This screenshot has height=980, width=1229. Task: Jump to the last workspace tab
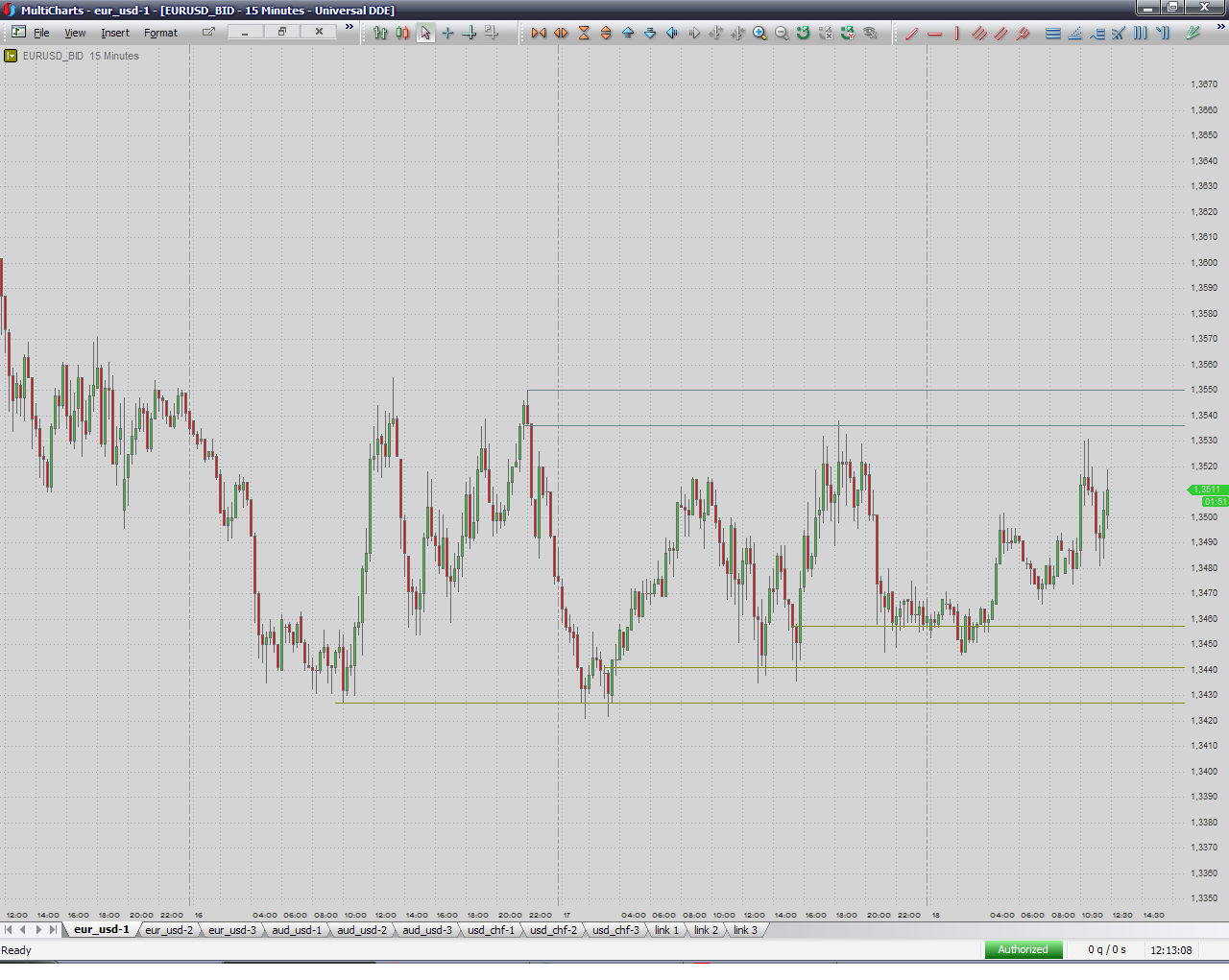point(54,930)
